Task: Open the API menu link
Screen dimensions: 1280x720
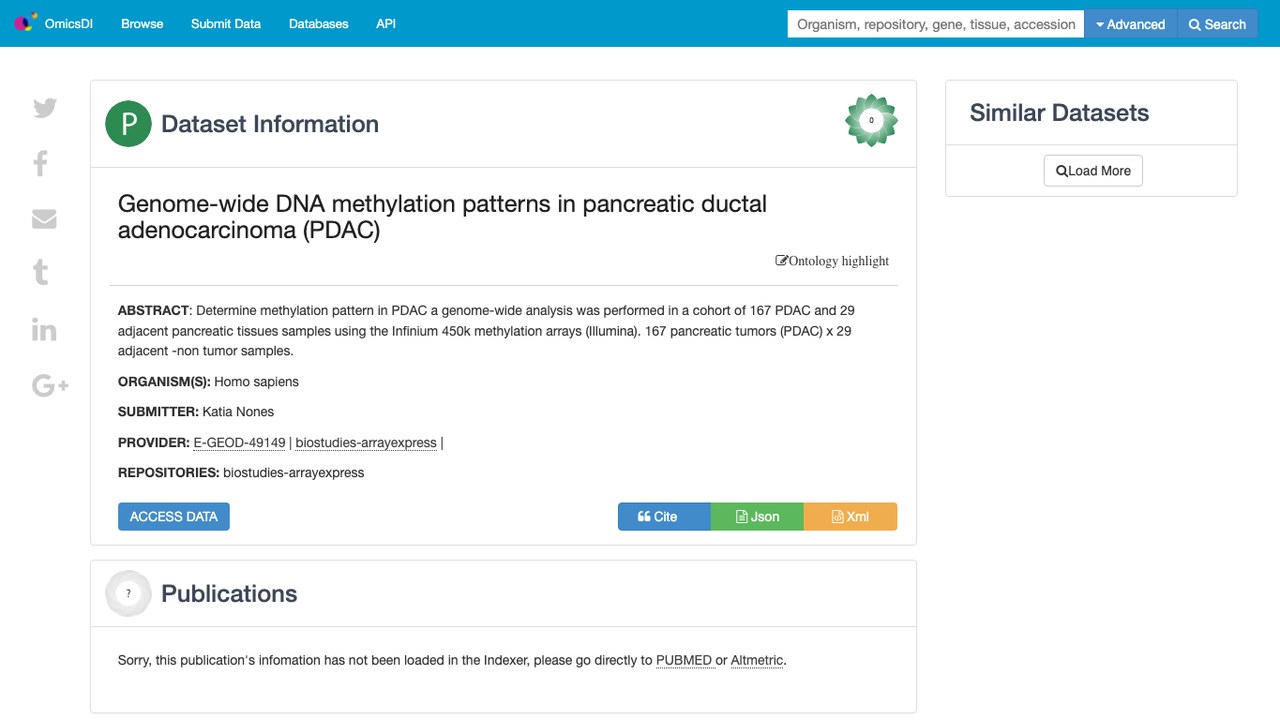Action: [386, 23]
